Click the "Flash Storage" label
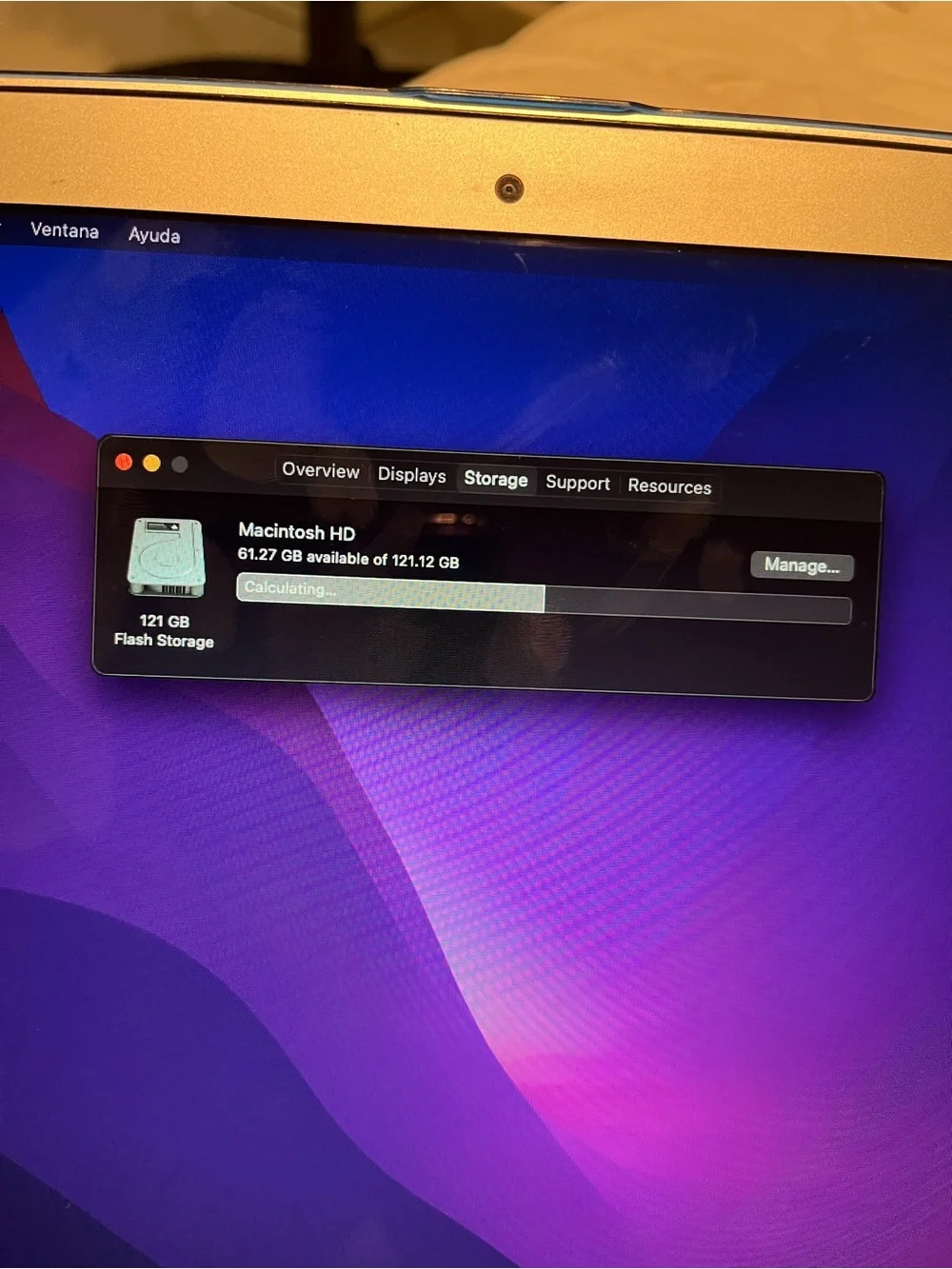The height and width of the screenshot is (1269, 952). click(x=164, y=640)
